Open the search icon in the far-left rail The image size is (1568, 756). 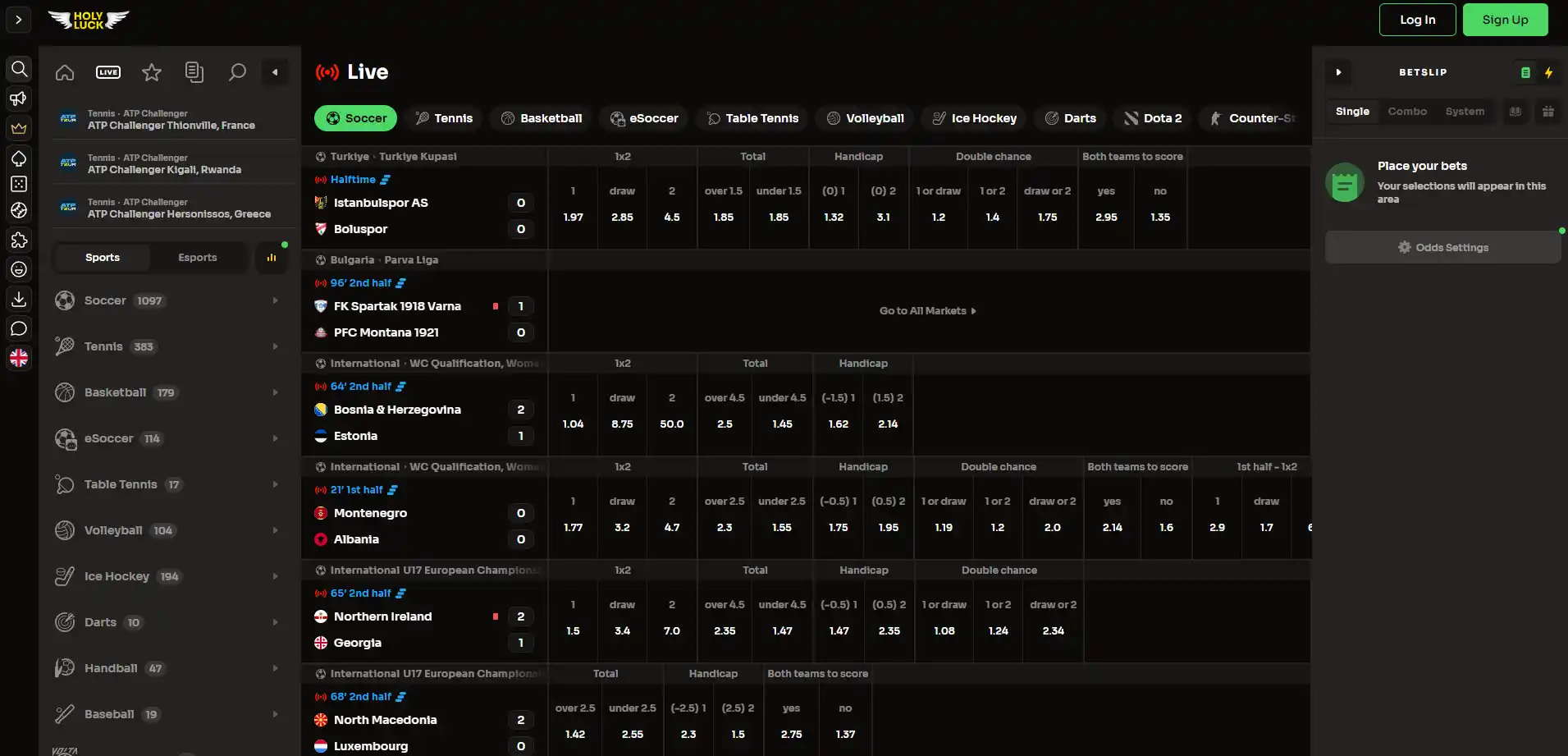19,69
